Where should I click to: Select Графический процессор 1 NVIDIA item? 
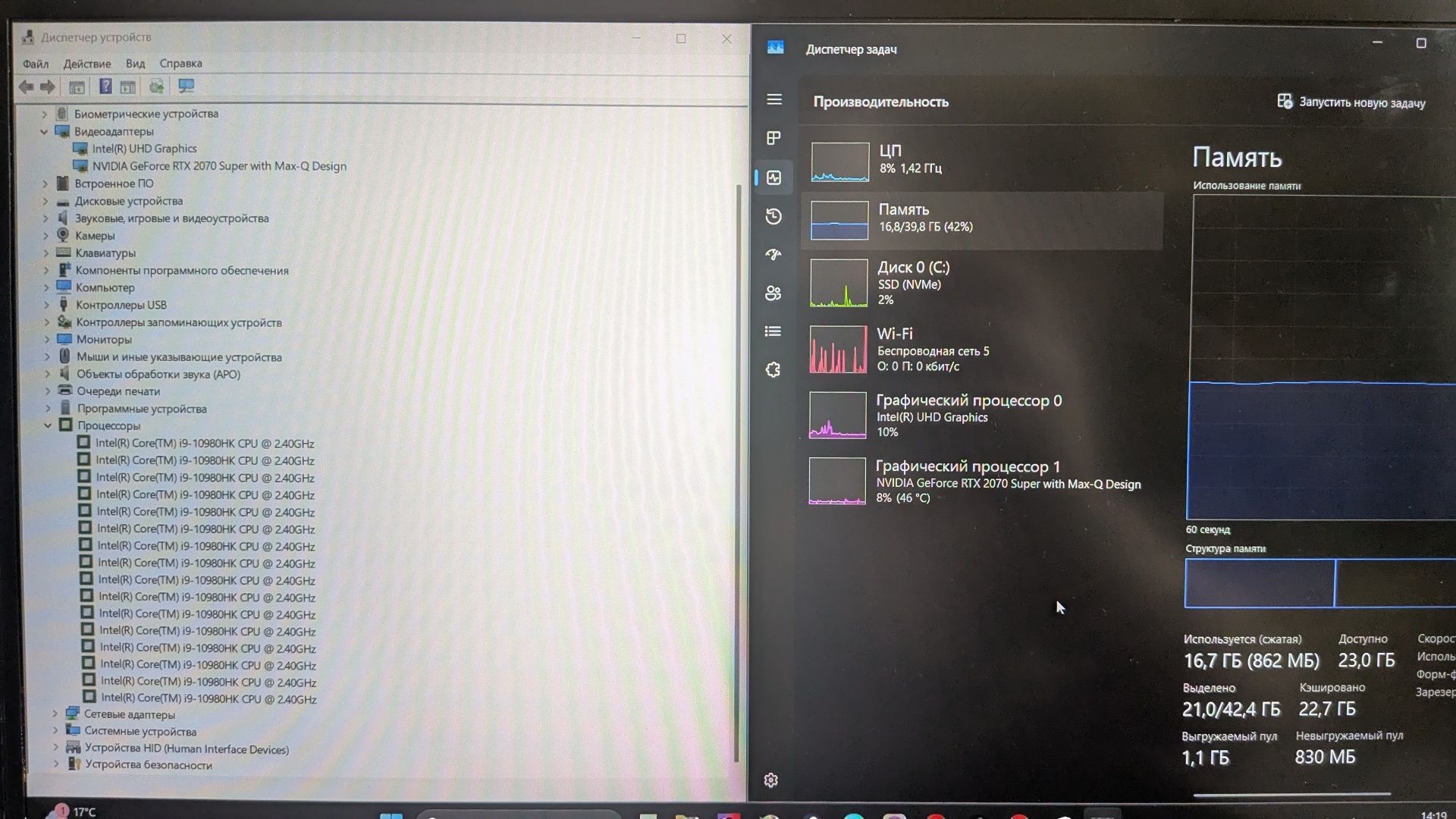(982, 481)
